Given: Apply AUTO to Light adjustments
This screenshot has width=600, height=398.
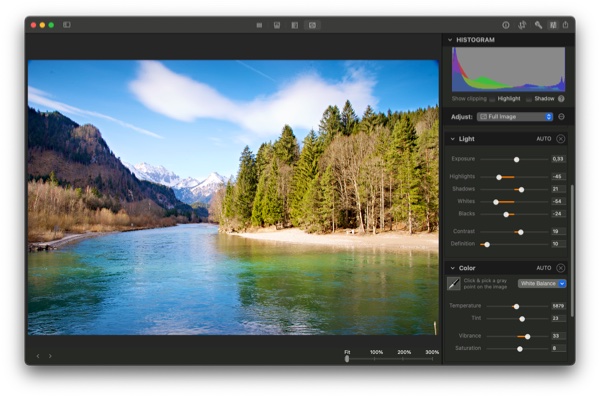Looking at the screenshot, I should click(x=544, y=139).
